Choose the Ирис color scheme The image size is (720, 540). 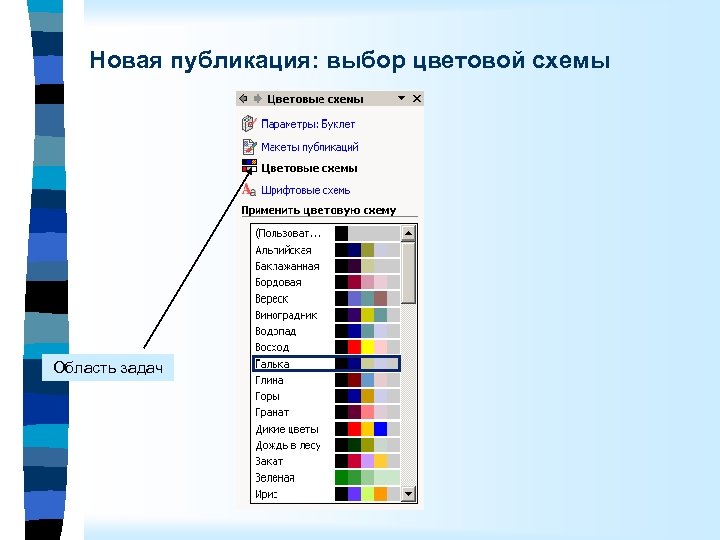(326, 494)
